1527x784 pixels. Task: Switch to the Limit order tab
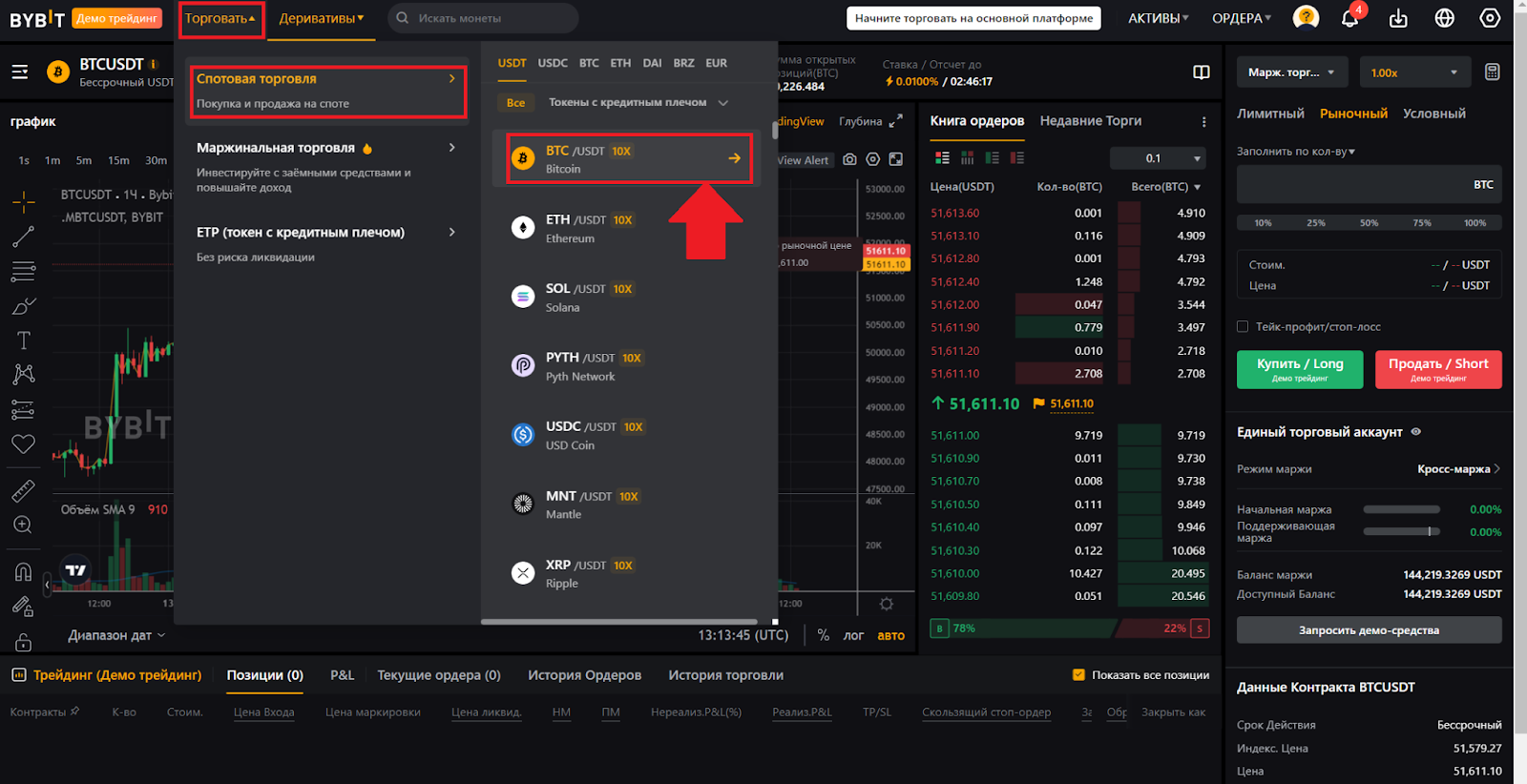tap(1270, 113)
